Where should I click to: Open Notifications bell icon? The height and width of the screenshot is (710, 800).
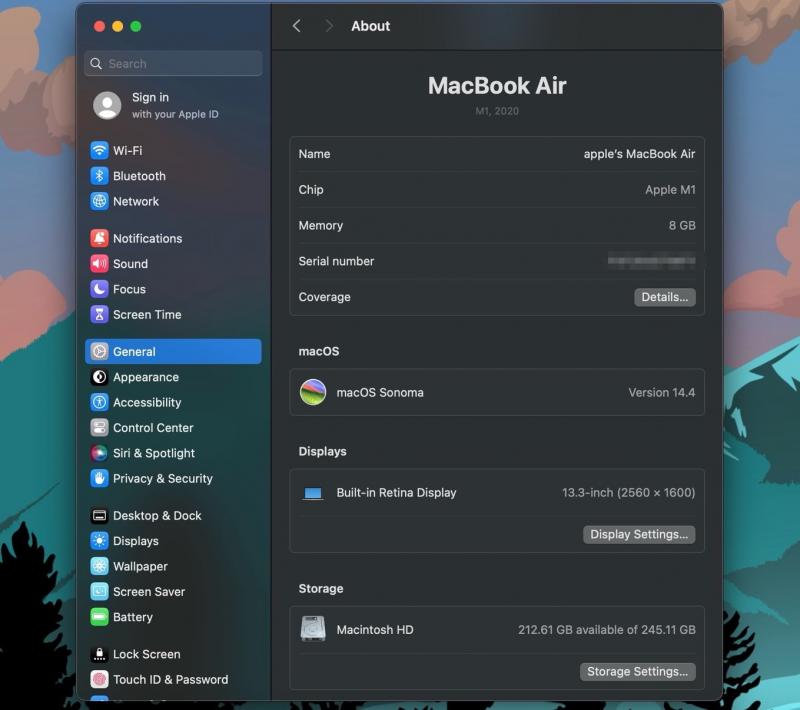coord(99,238)
